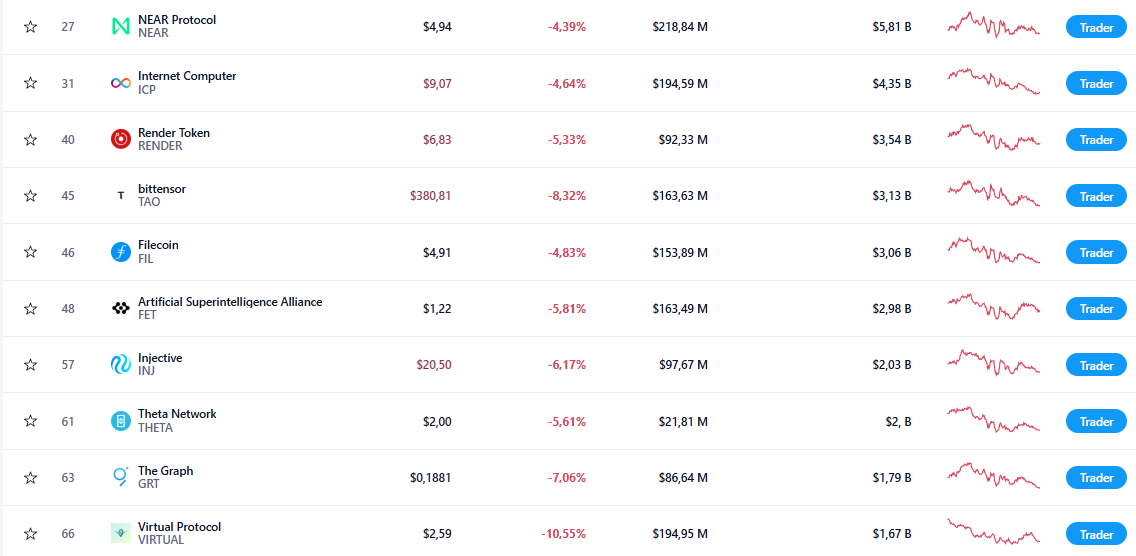1136x556 pixels.
Task: Click the Theta Network logo
Action: 121,421
